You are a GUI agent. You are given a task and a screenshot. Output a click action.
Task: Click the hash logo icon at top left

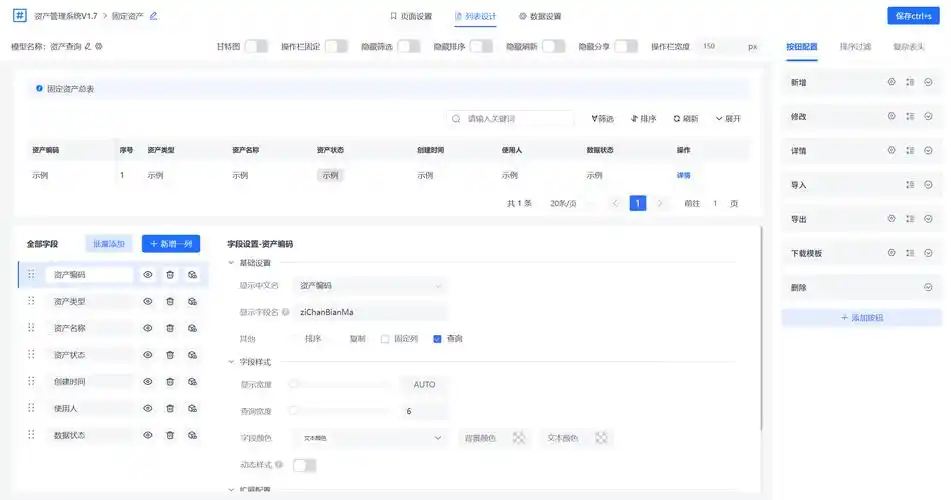tap(19, 15)
